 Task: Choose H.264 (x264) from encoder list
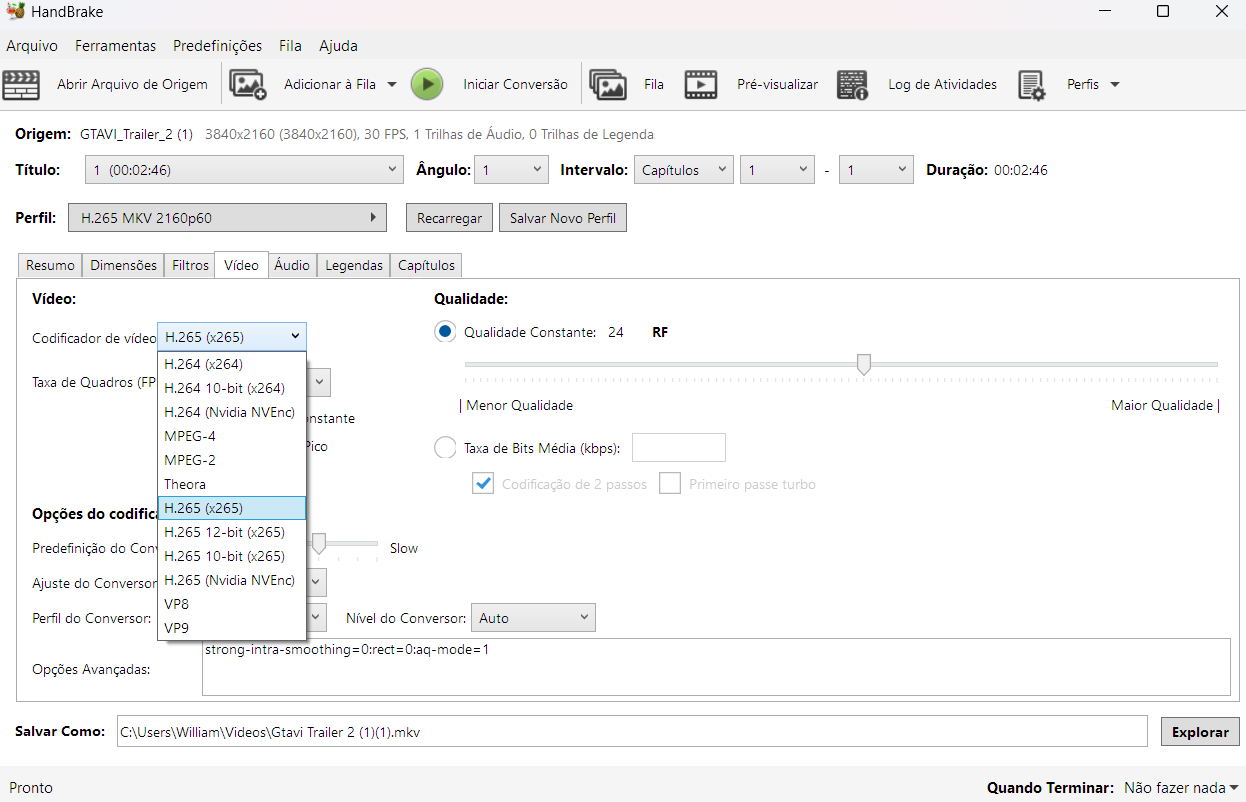(232, 364)
